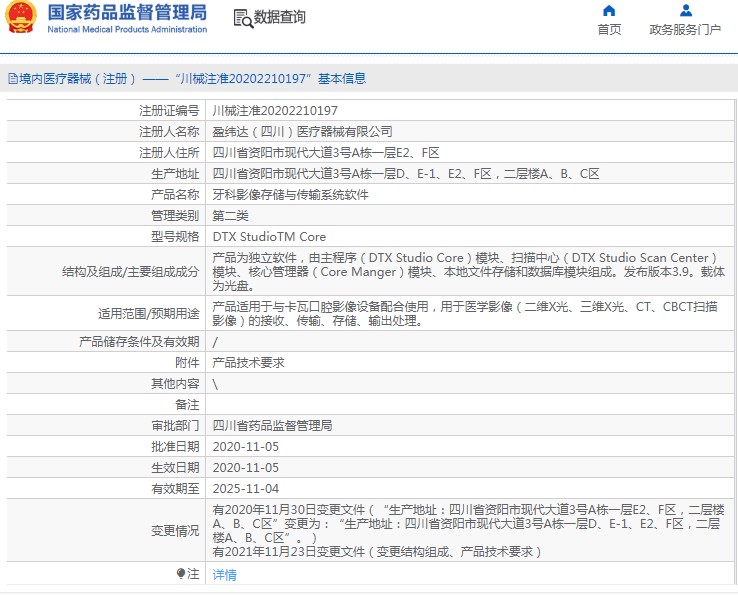Select 四川省药品监督管理局 approval department
Screen dimensions: 738x595
272,426
